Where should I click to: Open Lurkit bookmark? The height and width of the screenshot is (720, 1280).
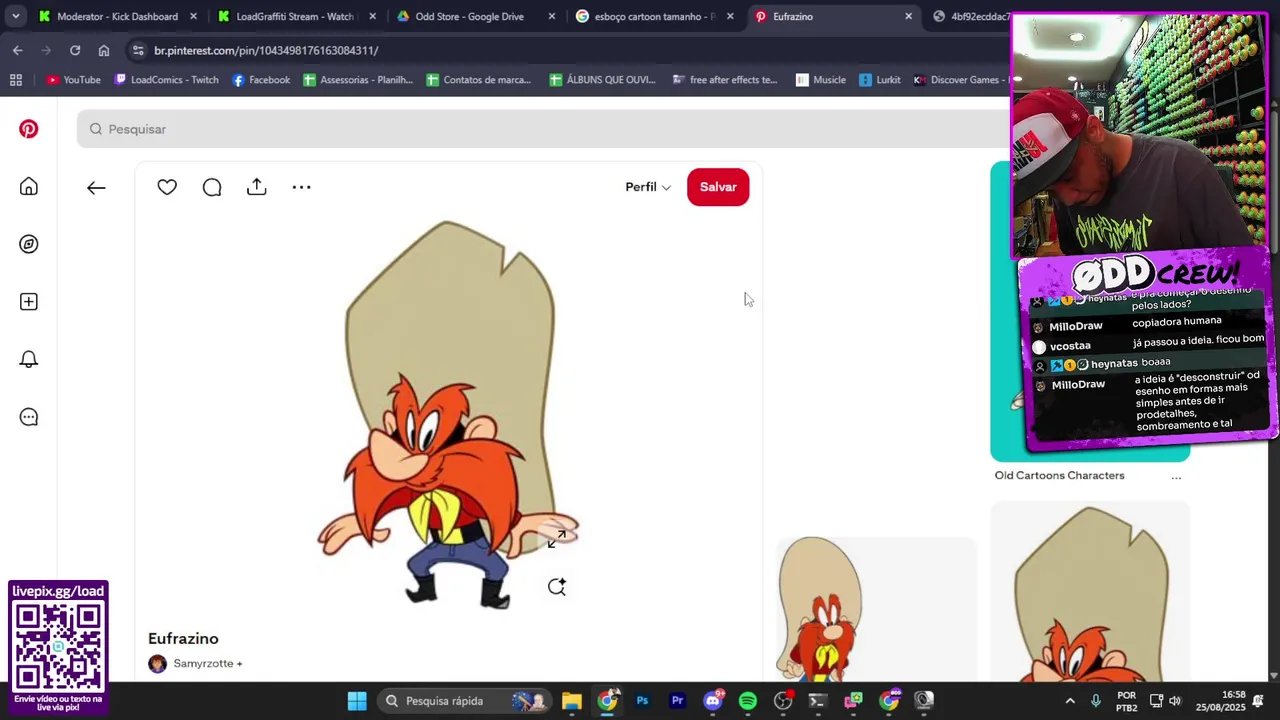point(880,80)
